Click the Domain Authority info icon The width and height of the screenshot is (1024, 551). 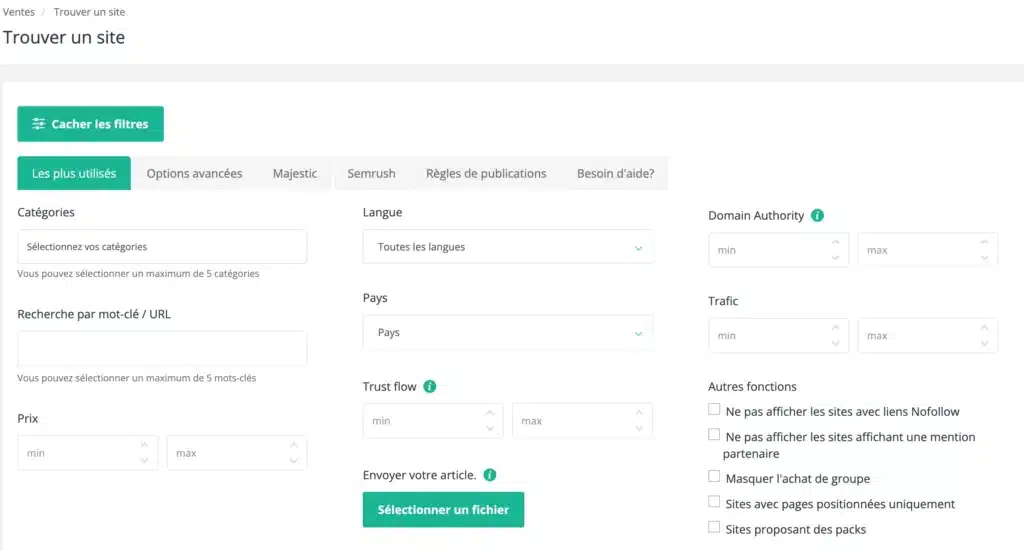point(817,215)
